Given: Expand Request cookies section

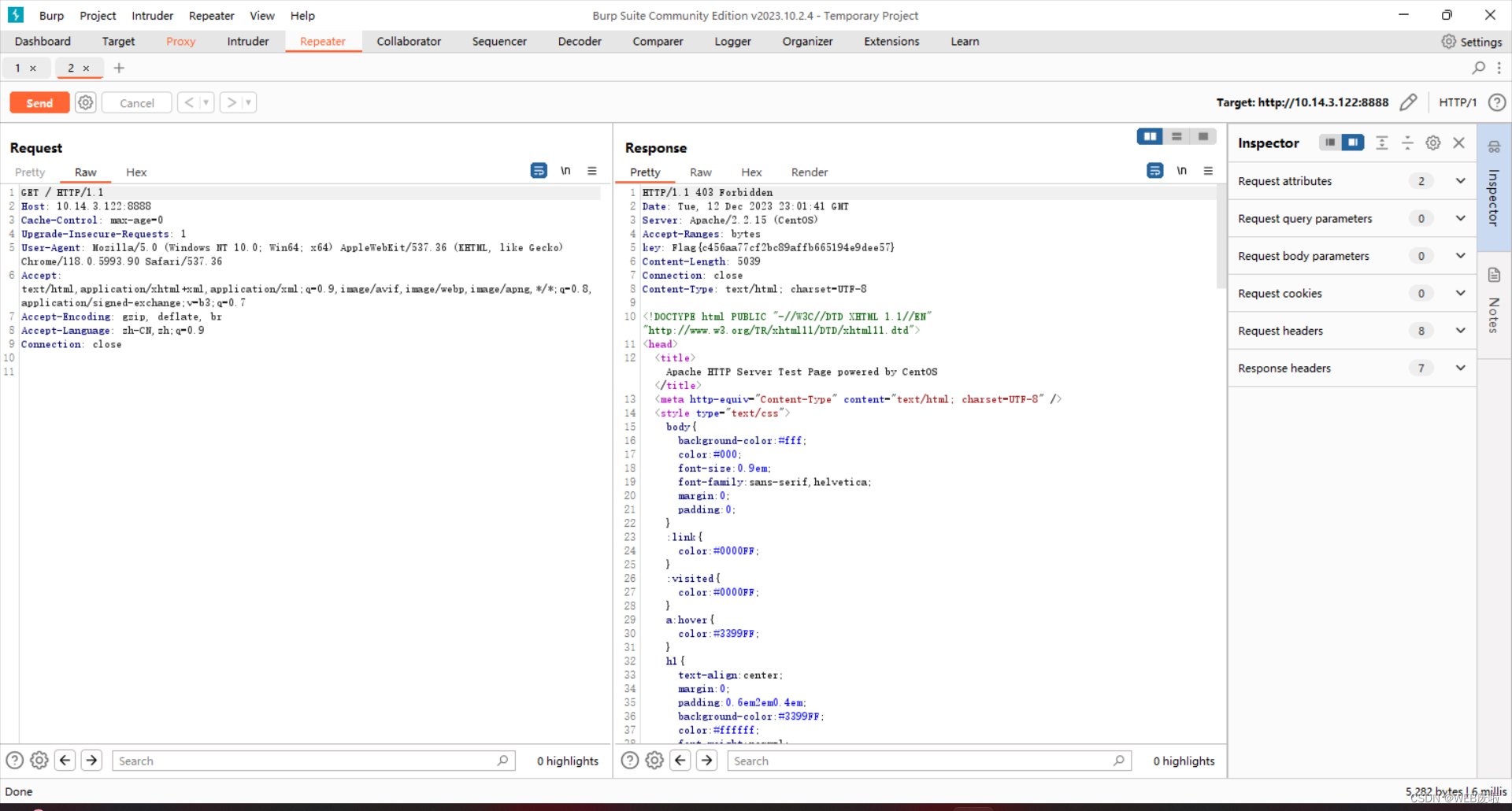Looking at the screenshot, I should coord(1352,294).
